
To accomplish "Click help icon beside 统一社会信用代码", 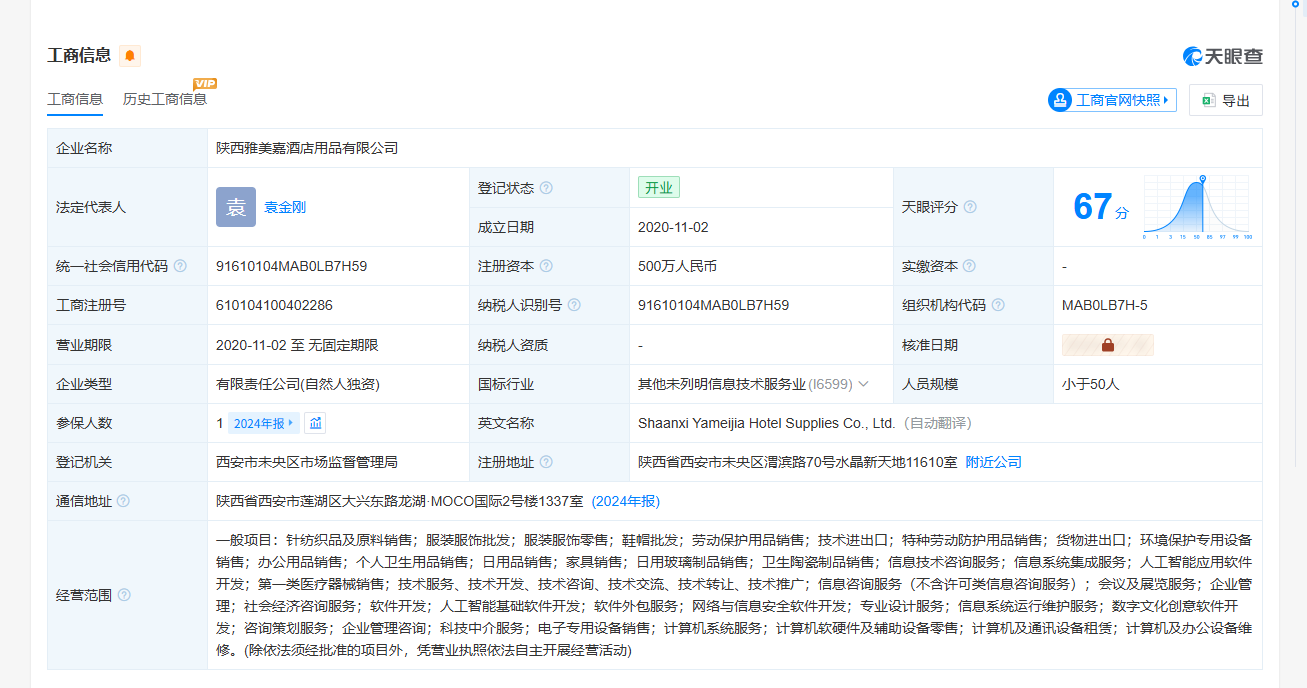I will click(180, 266).
